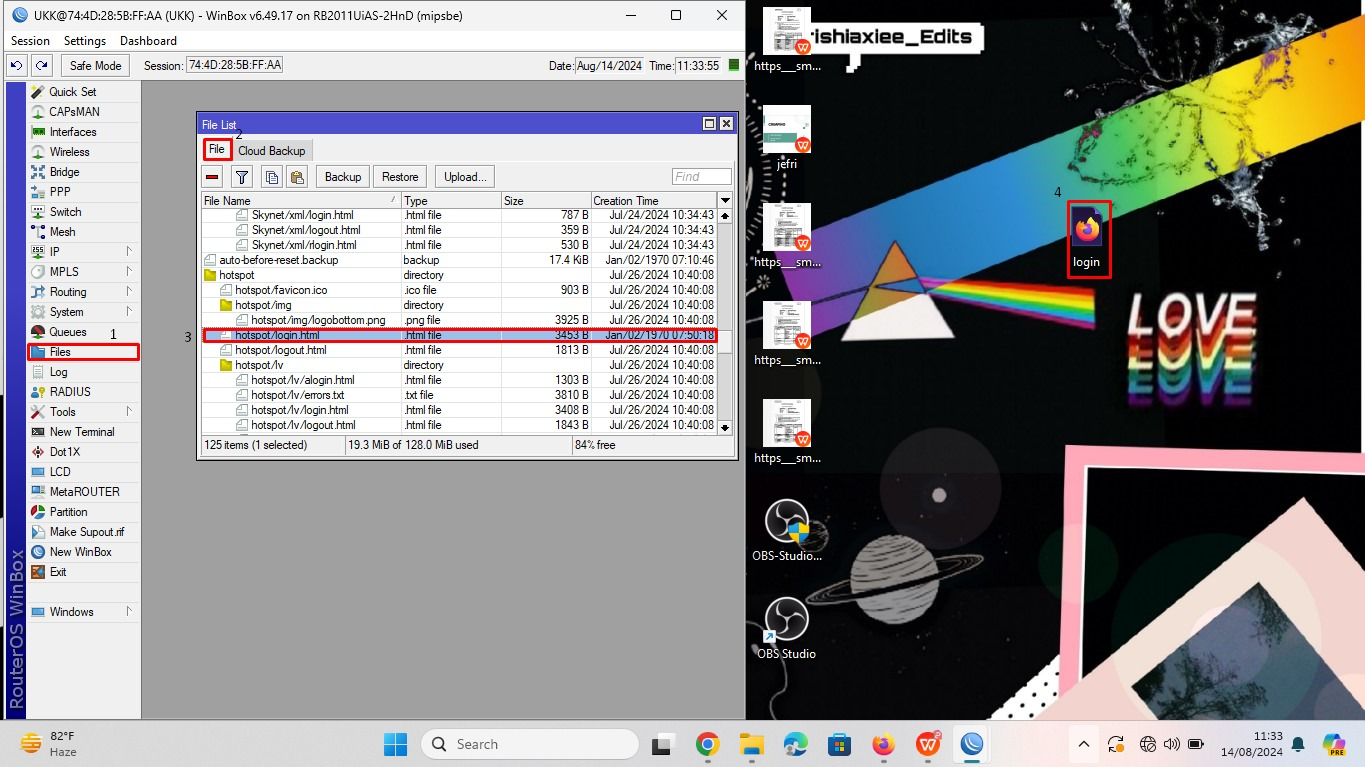
Task: Select hotspot/login.html row
Action: click(x=460, y=335)
